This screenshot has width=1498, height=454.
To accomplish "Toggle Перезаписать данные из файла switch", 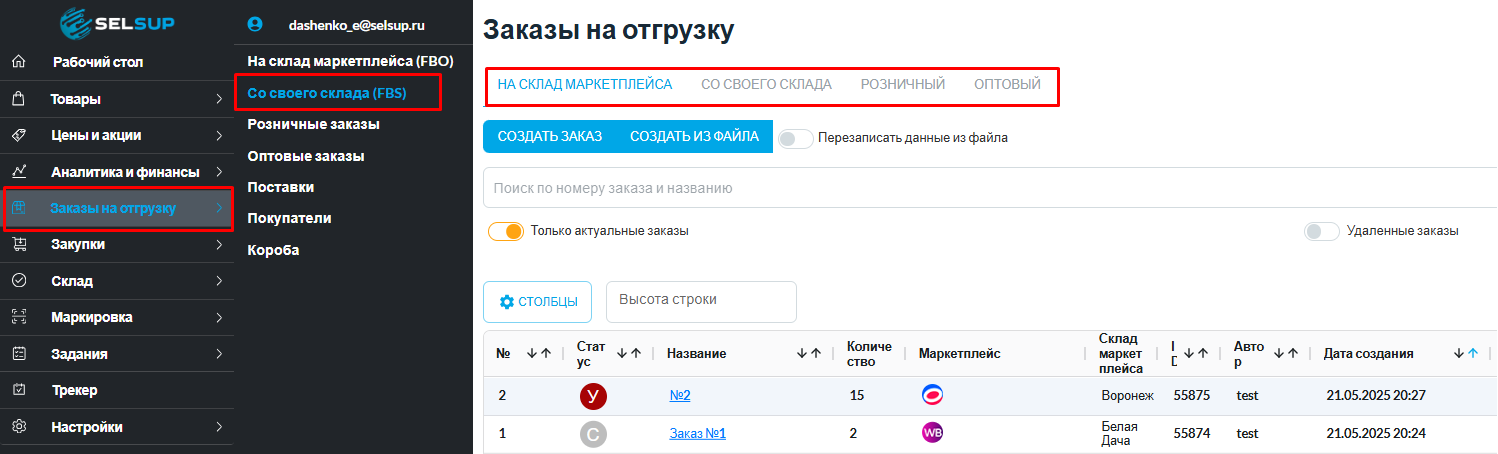I will click(795, 138).
